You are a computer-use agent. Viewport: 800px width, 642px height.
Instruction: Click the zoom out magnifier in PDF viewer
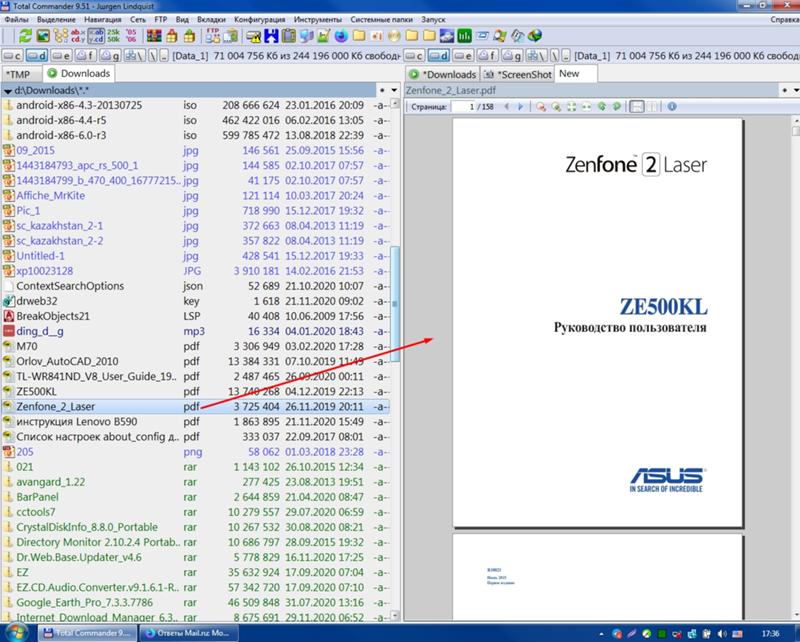541,107
